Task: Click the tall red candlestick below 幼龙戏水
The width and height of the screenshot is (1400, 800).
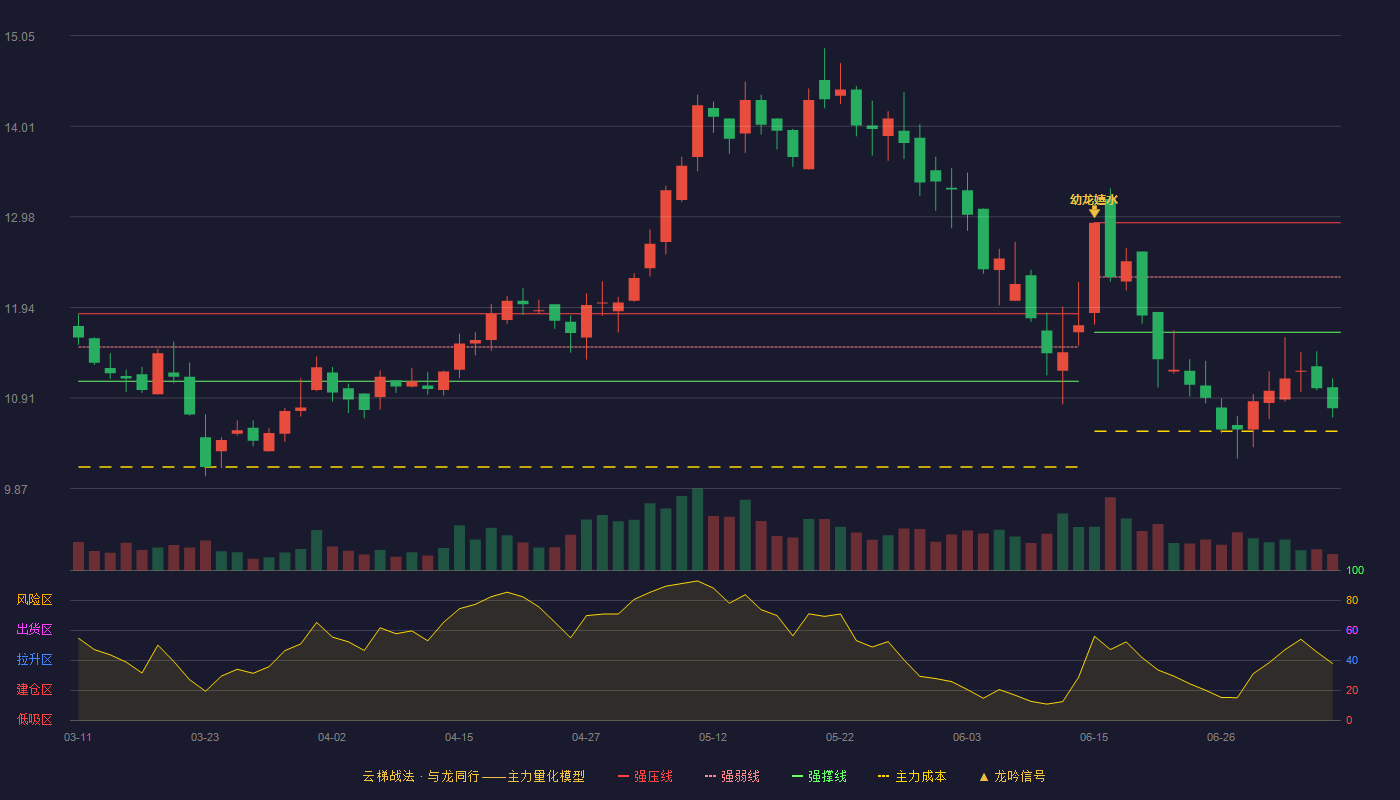Action: [x=1094, y=268]
